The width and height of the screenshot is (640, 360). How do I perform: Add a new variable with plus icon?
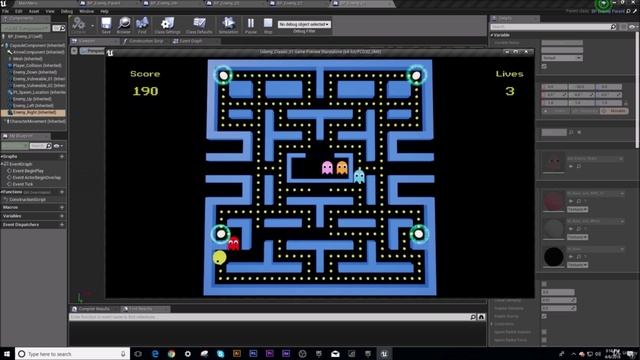[62, 216]
